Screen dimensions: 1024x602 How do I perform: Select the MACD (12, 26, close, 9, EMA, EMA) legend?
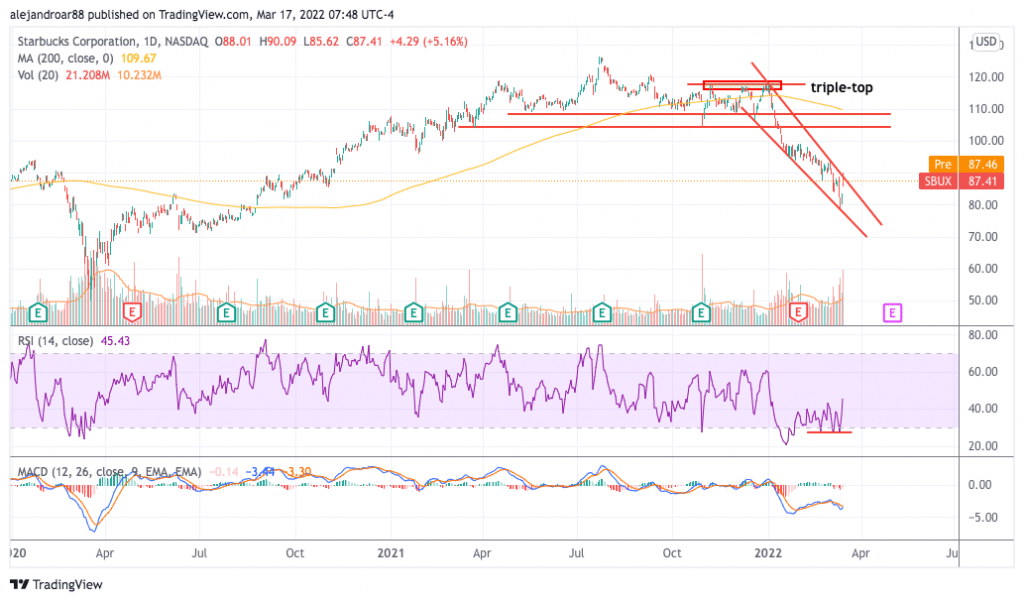pyautogui.click(x=109, y=471)
